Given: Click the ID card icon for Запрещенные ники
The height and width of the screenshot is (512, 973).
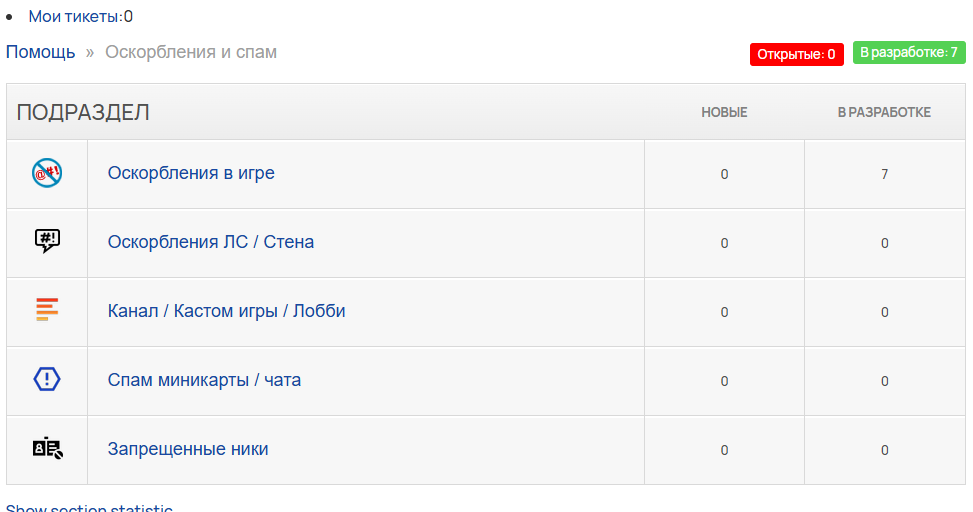Looking at the screenshot, I should (x=48, y=448).
